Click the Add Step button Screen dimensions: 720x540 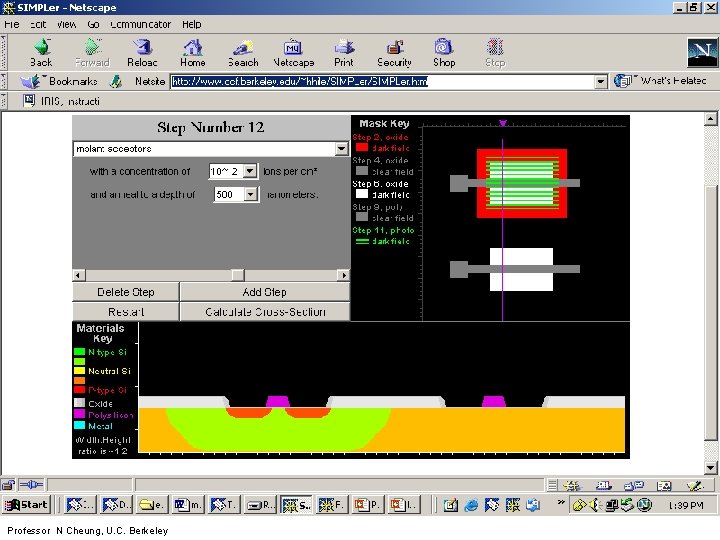tap(265, 292)
